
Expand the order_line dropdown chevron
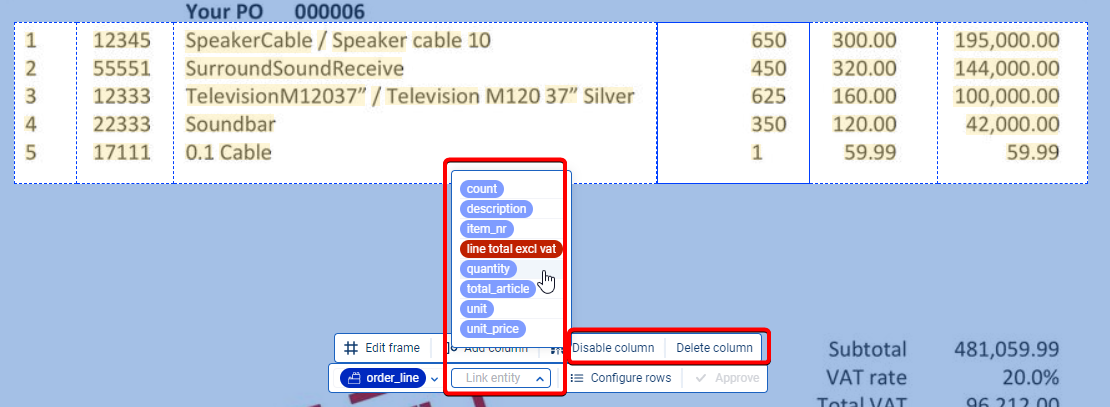435,379
